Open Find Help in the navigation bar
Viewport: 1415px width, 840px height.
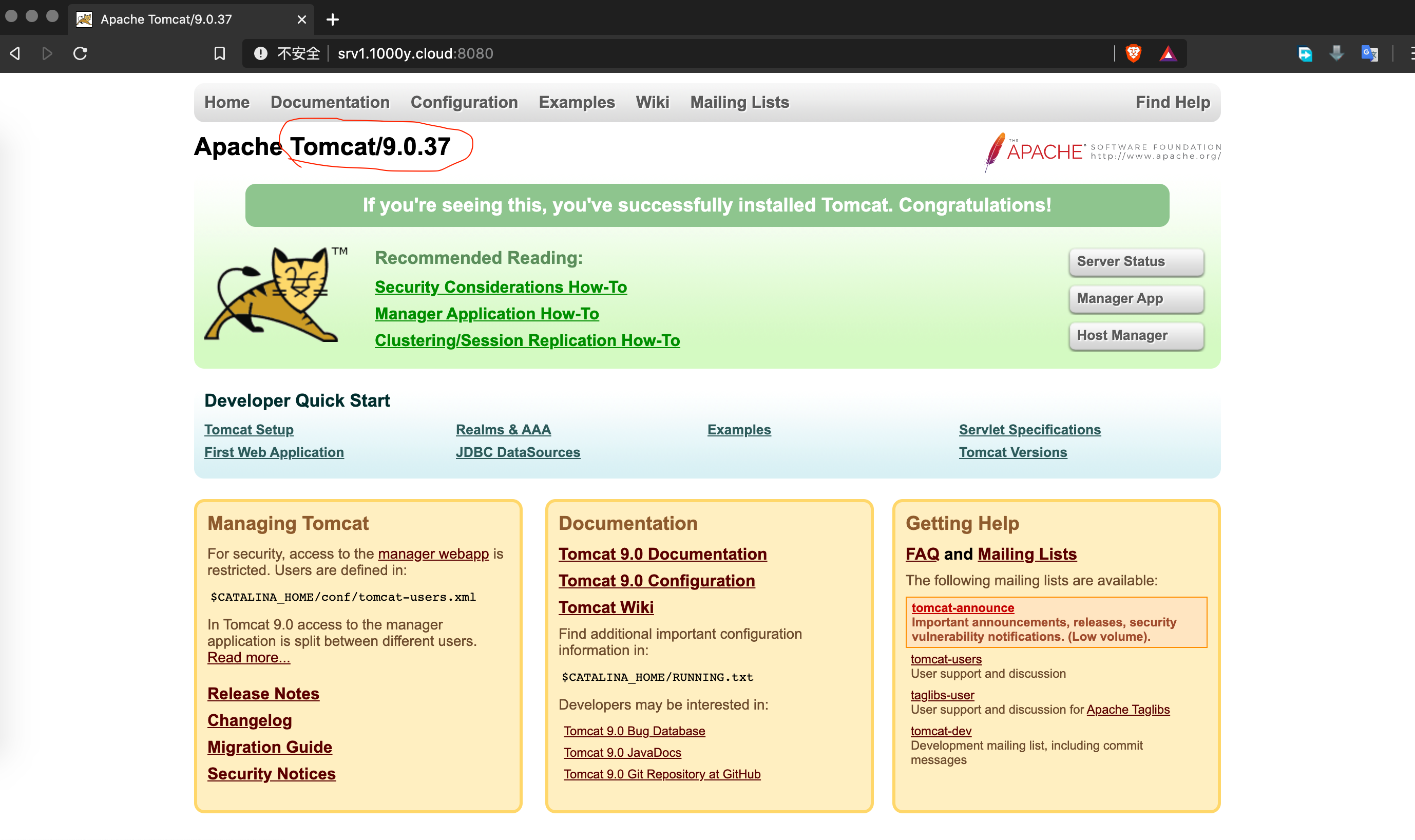(1173, 102)
